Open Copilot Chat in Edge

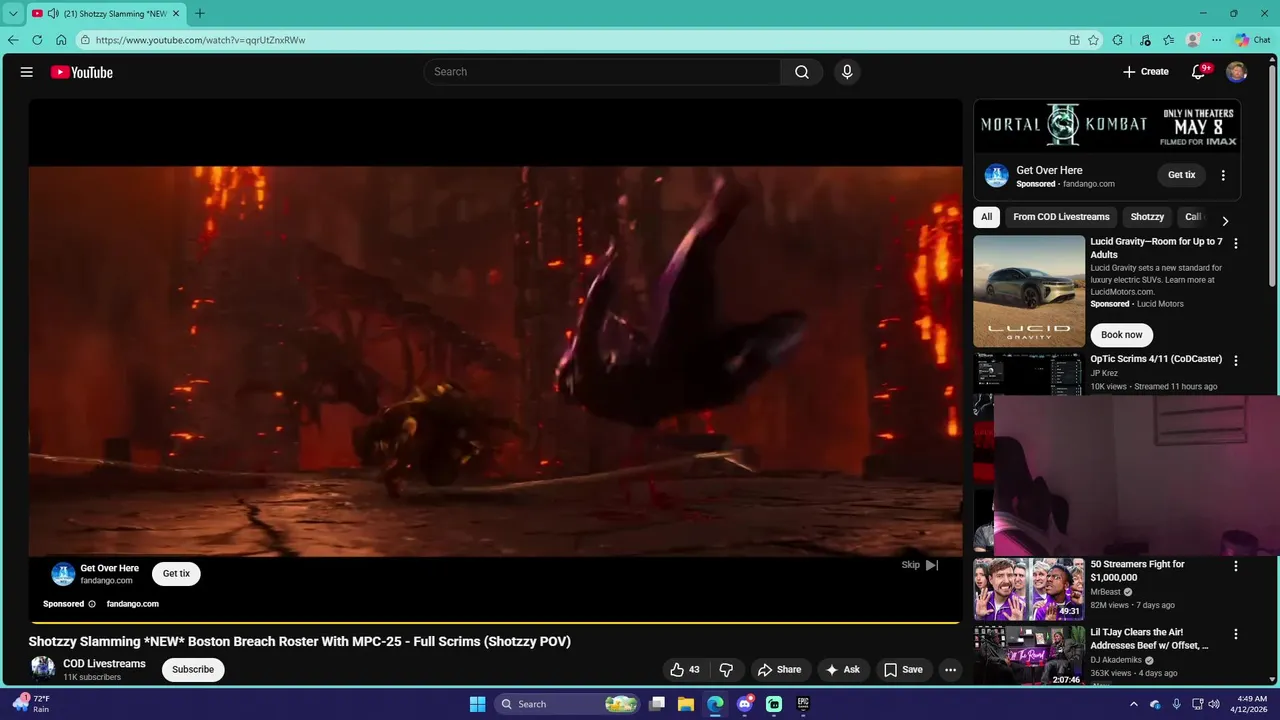point(1253,40)
